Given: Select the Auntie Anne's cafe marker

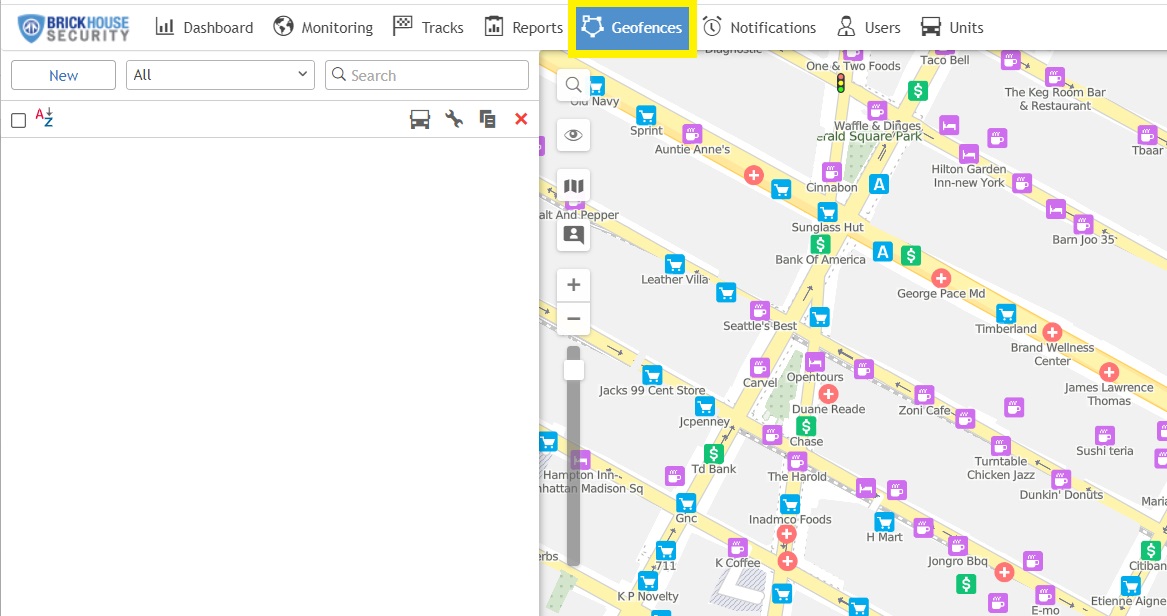Looking at the screenshot, I should (692, 134).
